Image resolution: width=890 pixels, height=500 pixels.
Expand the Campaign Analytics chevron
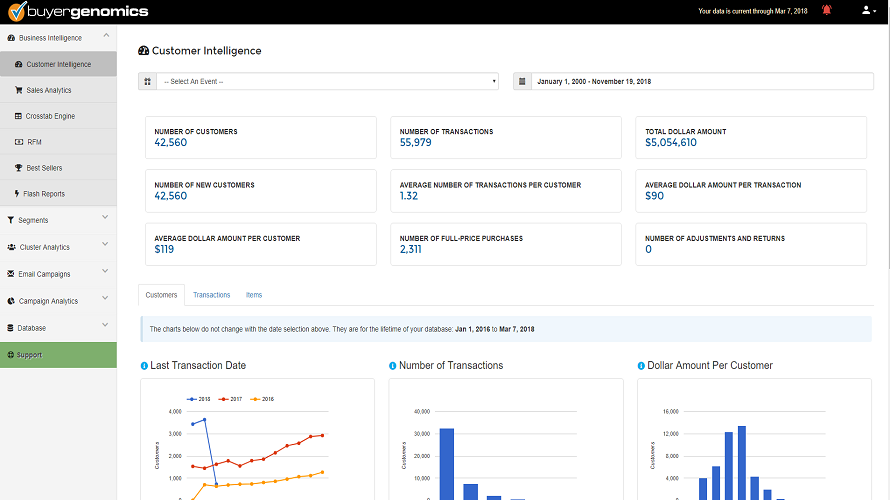click(105, 298)
